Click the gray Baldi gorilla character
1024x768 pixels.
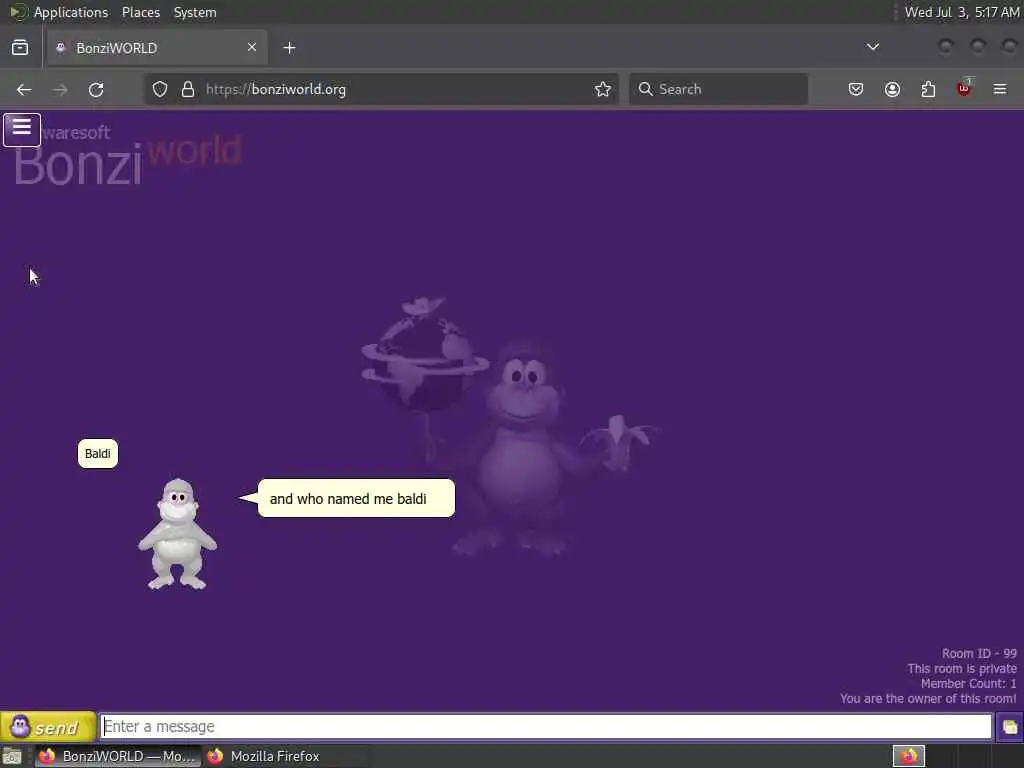[x=178, y=534]
